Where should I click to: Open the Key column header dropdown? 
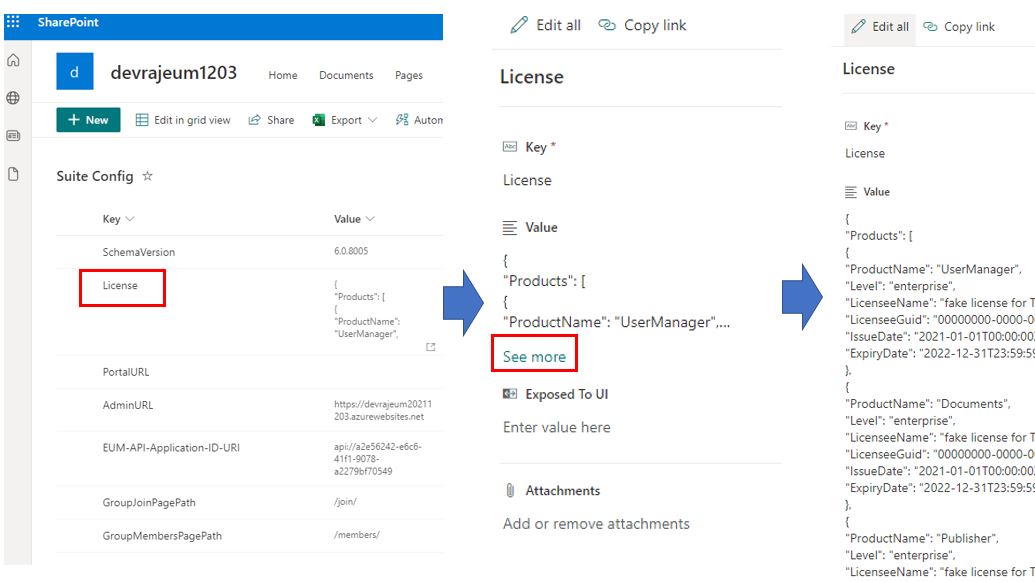129,219
